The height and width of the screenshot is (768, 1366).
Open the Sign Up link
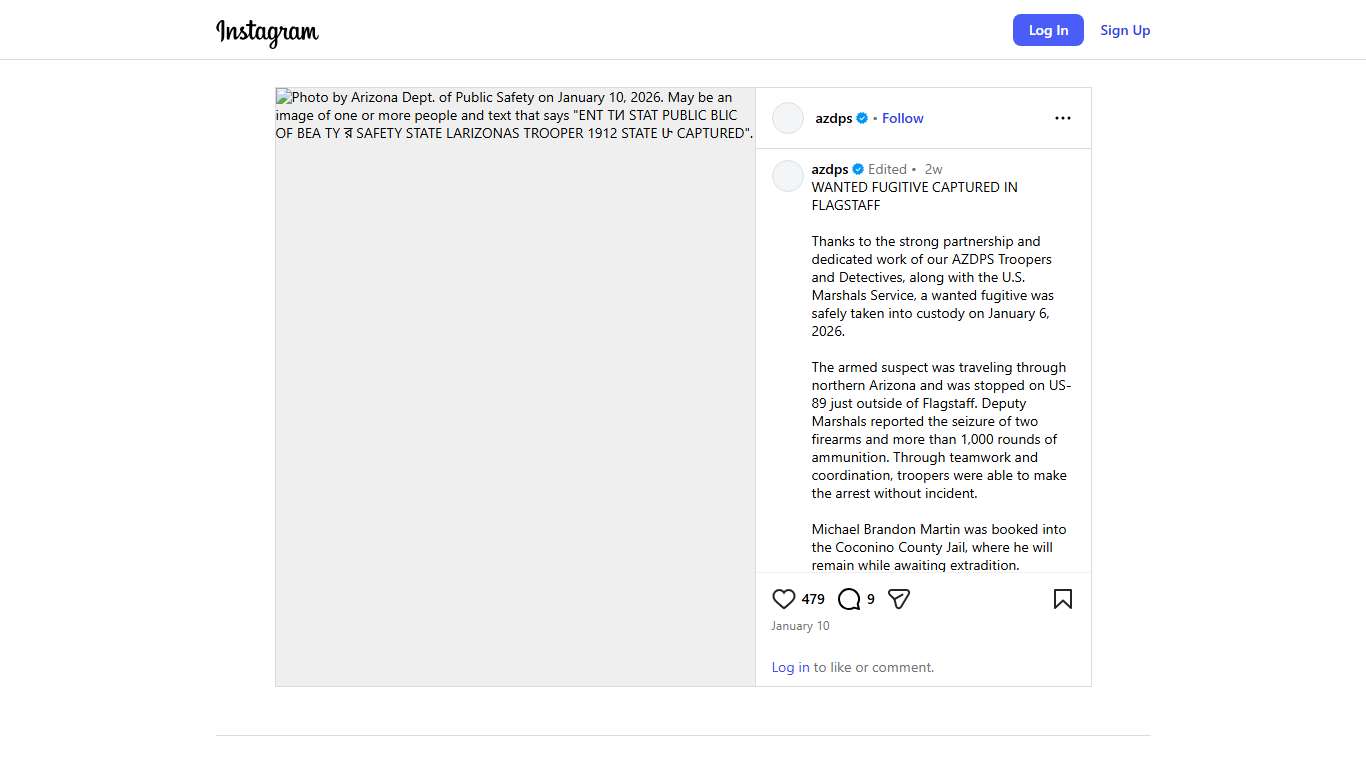pos(1125,30)
